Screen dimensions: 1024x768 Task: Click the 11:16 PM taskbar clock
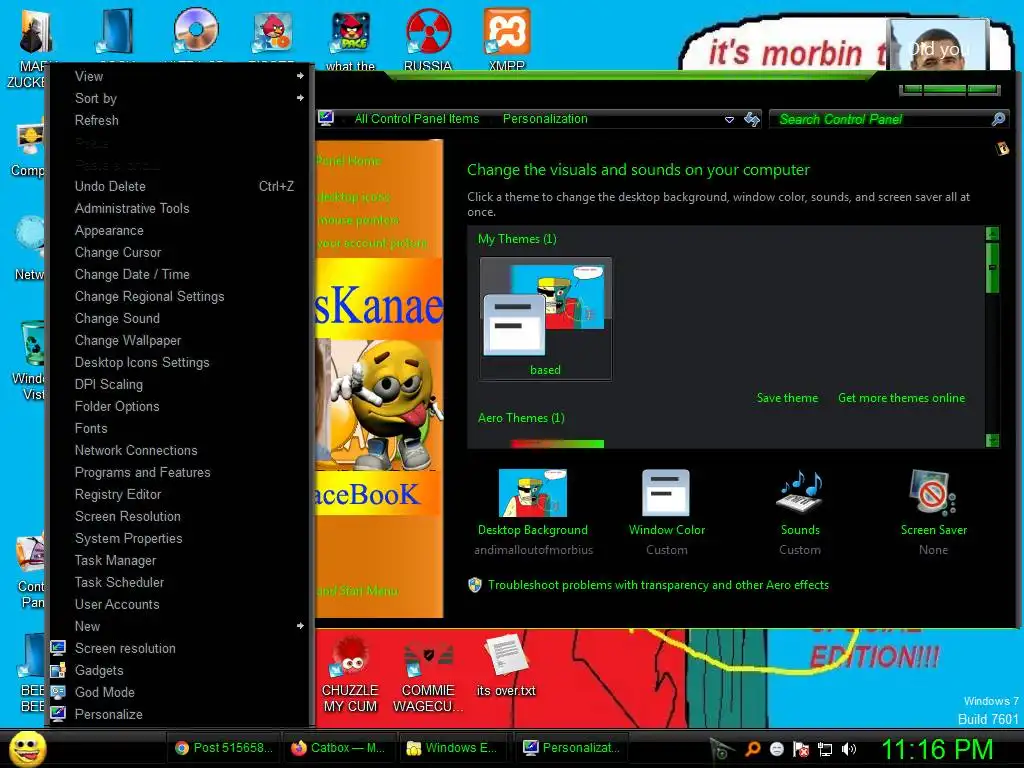pos(937,749)
